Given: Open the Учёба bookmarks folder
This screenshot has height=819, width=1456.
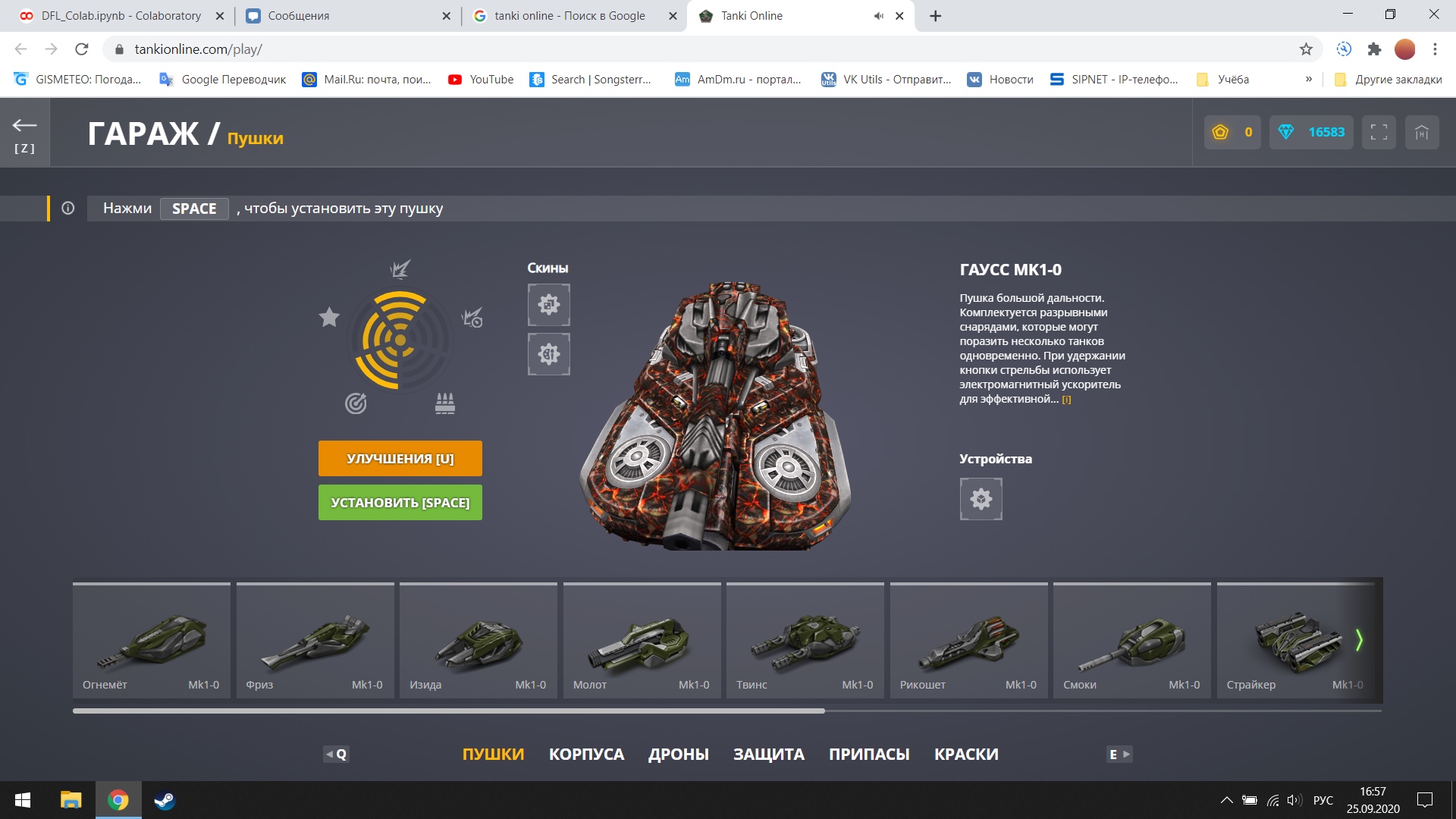Looking at the screenshot, I should point(1222,80).
